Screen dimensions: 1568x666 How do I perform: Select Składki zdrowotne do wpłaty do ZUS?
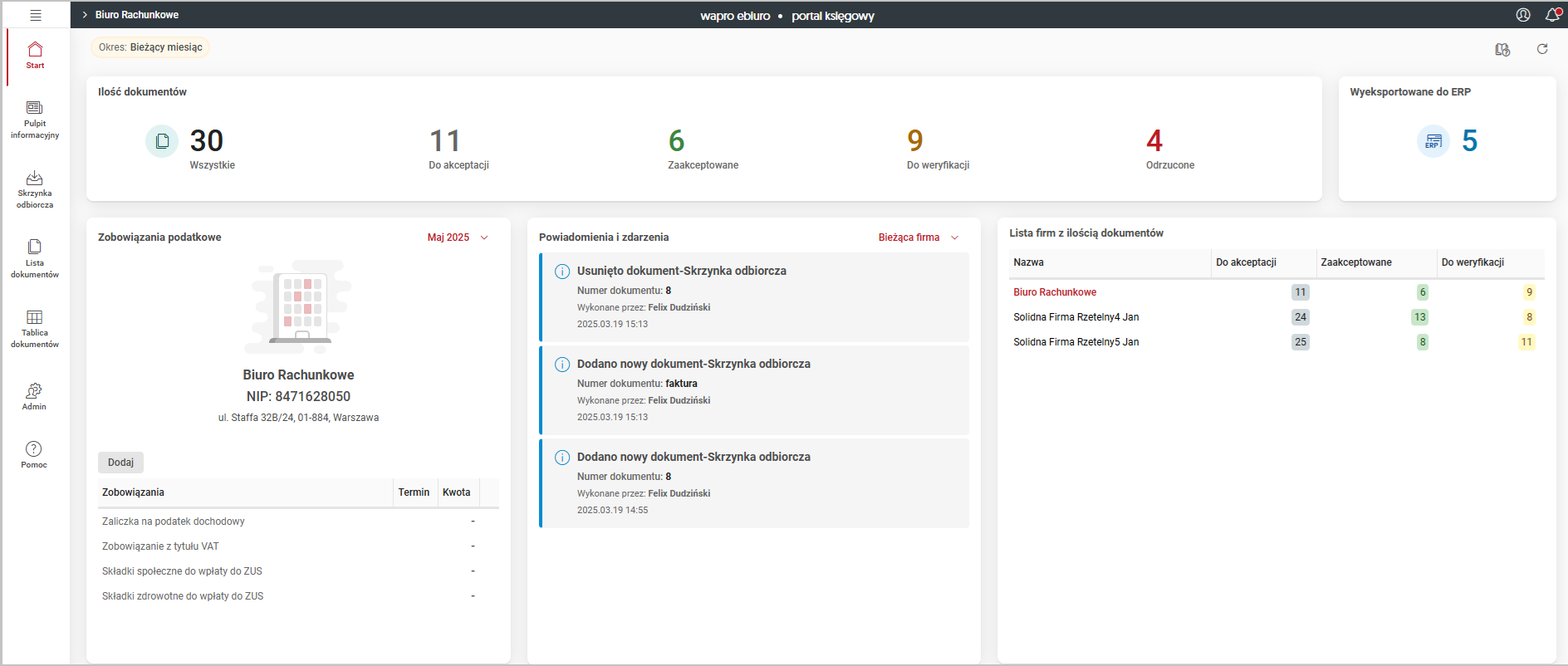point(298,596)
